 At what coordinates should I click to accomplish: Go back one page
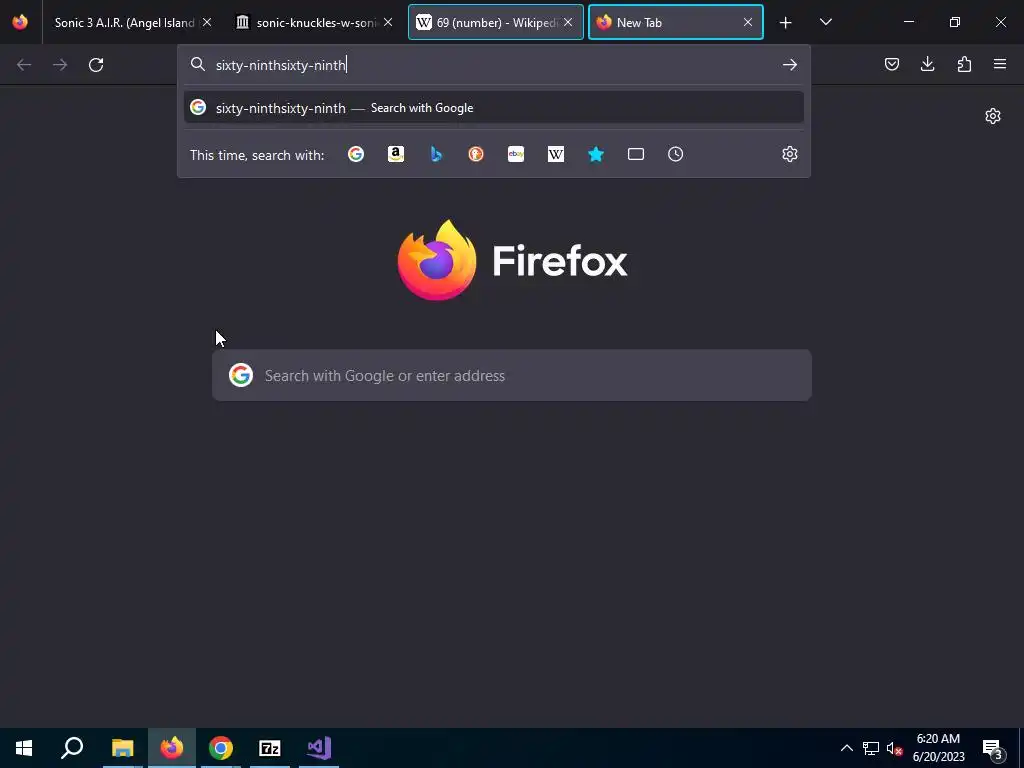coord(24,65)
